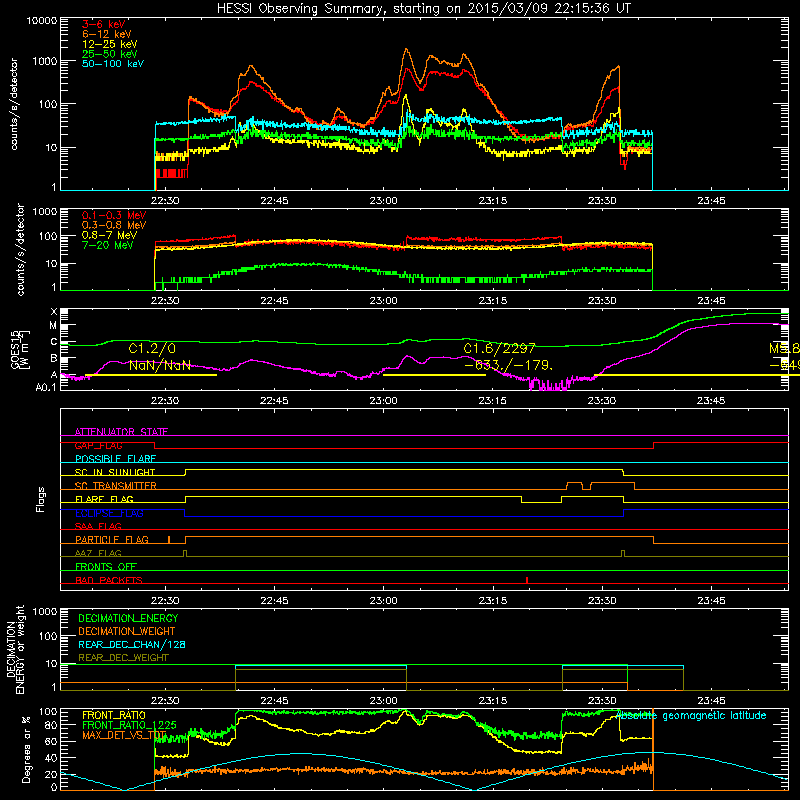Image resolution: width=800 pixels, height=800 pixels.
Task: Click the 0.8-7 MeV legend entry
Action: tap(109, 235)
